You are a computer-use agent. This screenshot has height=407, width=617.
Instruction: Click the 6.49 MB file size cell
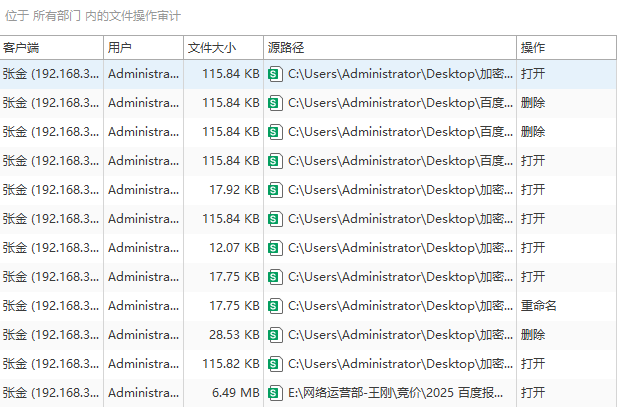(233, 392)
